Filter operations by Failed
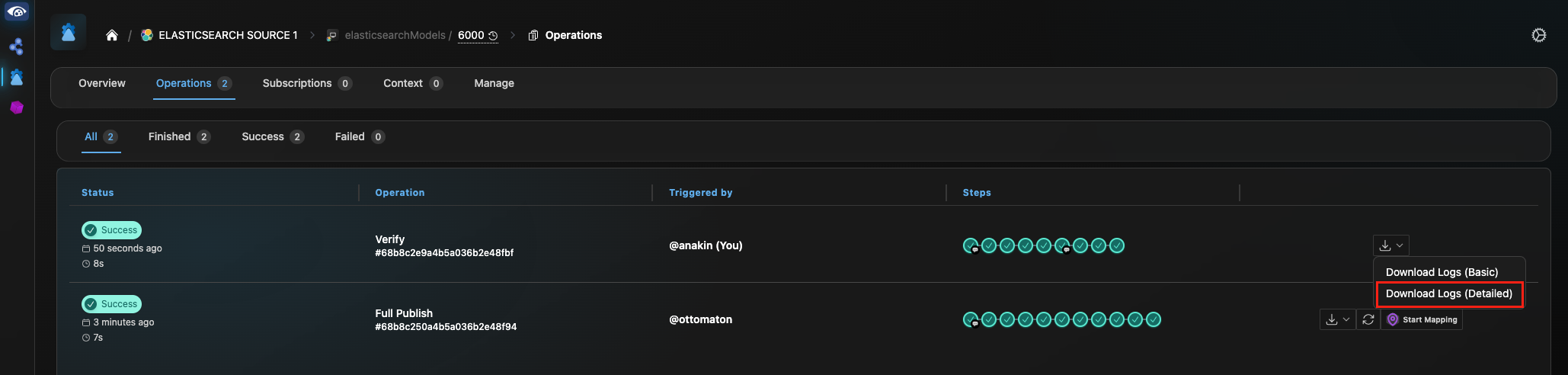This screenshot has width=1568, height=375. click(359, 137)
